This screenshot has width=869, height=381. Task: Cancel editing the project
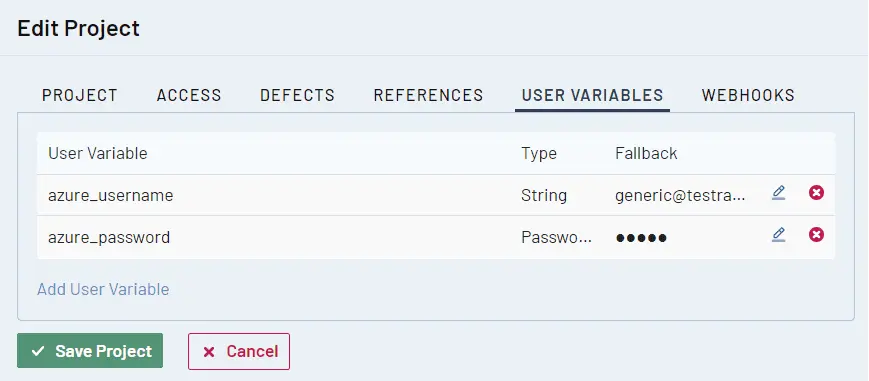click(x=239, y=351)
